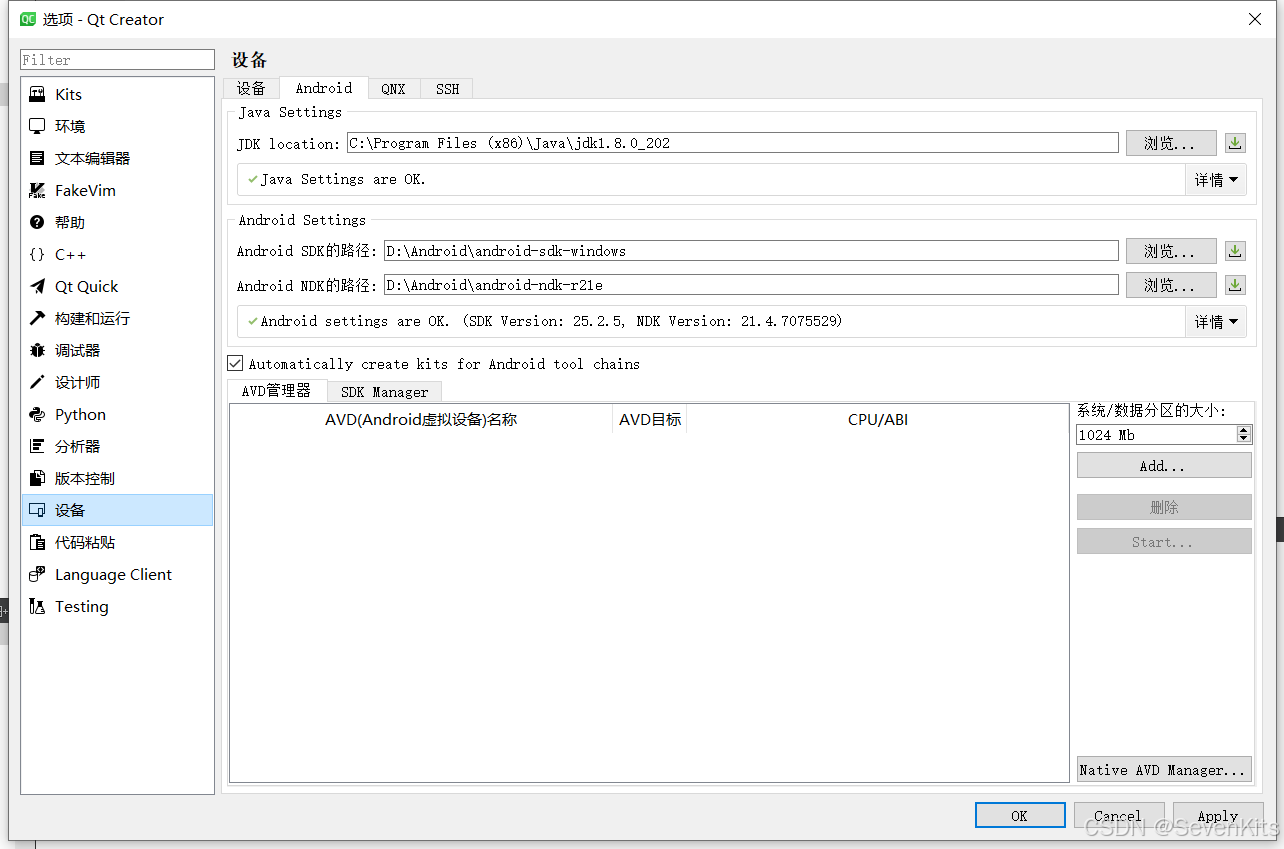Click the 设备 device icon
This screenshot has height=849, width=1284.
[x=37, y=510]
